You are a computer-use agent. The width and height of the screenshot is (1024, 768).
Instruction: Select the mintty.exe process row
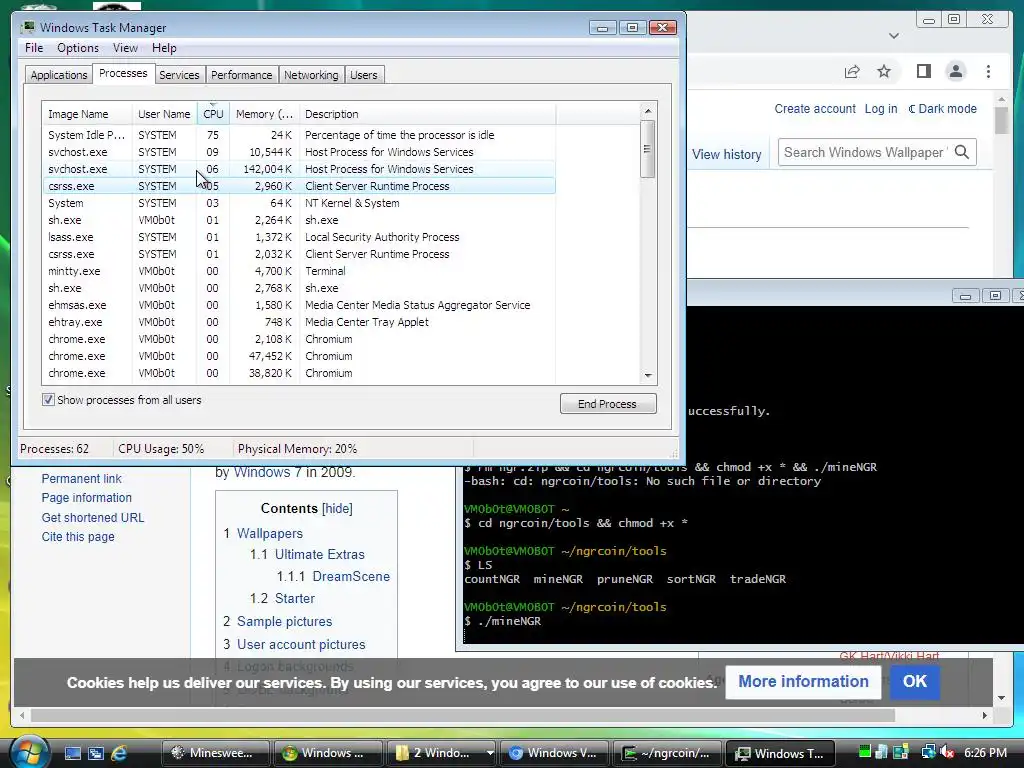299,271
